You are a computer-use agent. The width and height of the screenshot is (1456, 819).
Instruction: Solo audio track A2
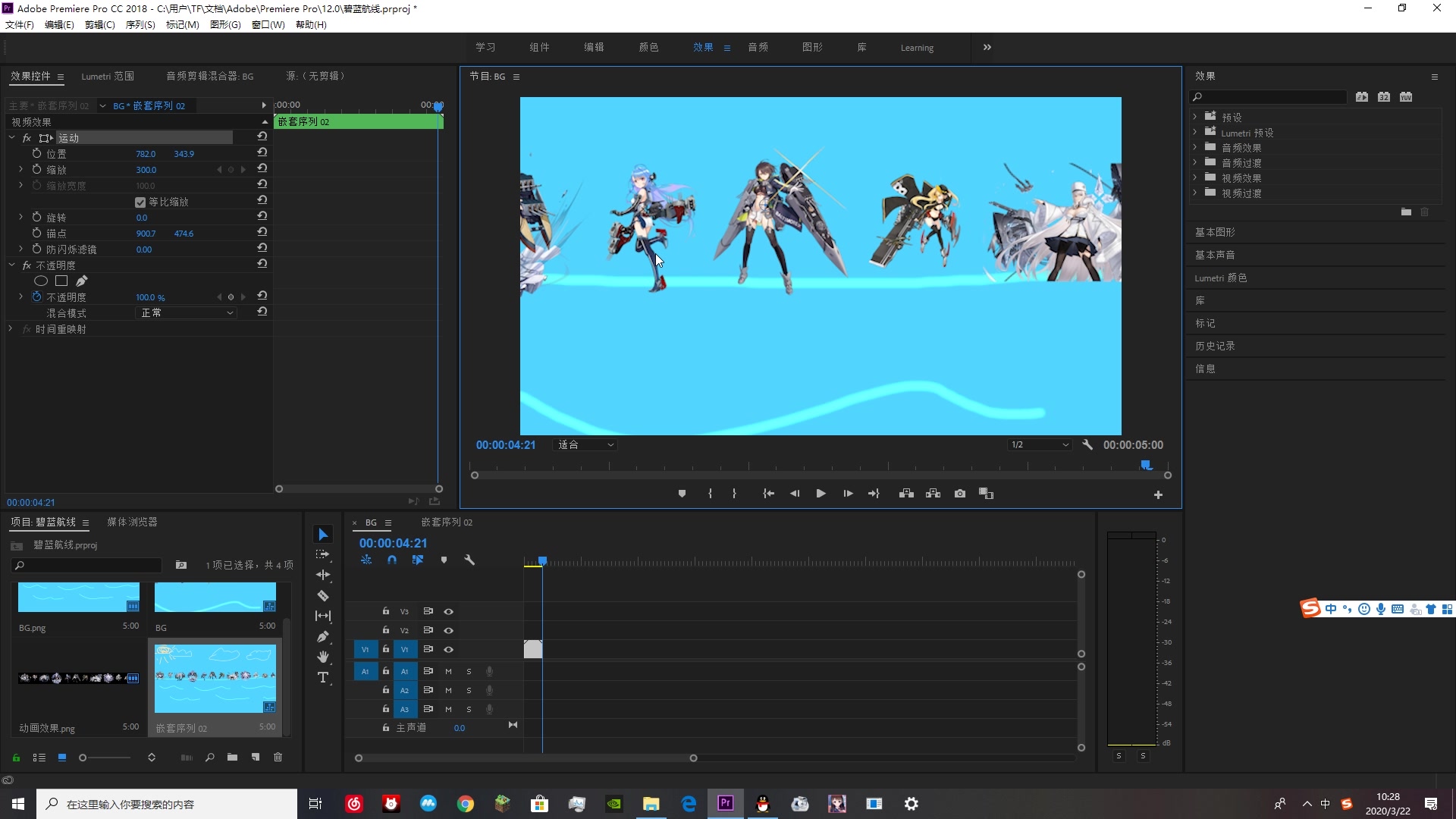point(469,690)
